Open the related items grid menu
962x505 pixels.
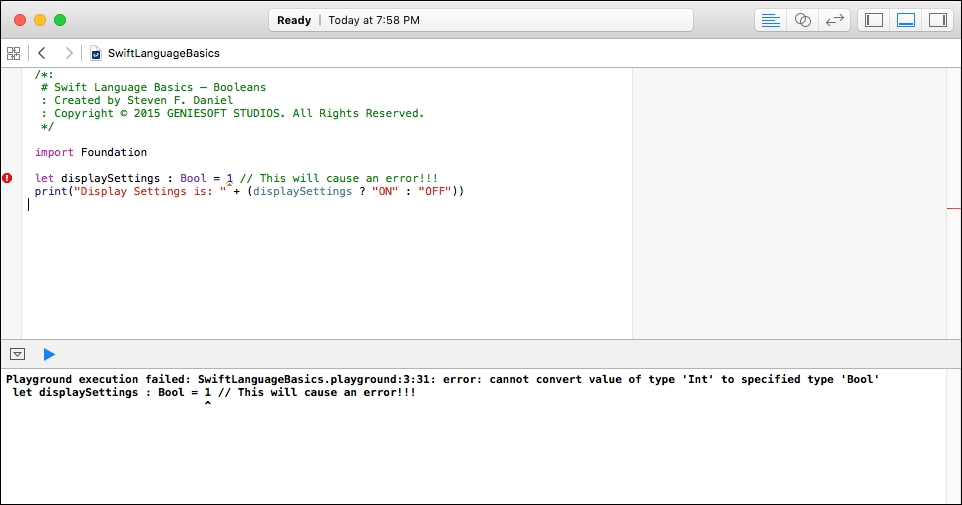(13, 53)
